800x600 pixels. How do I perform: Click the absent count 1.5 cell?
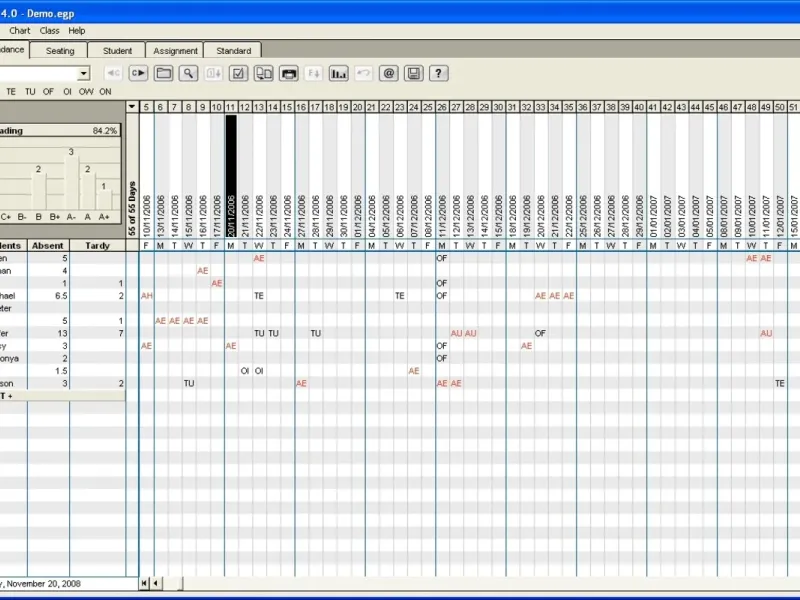48,371
